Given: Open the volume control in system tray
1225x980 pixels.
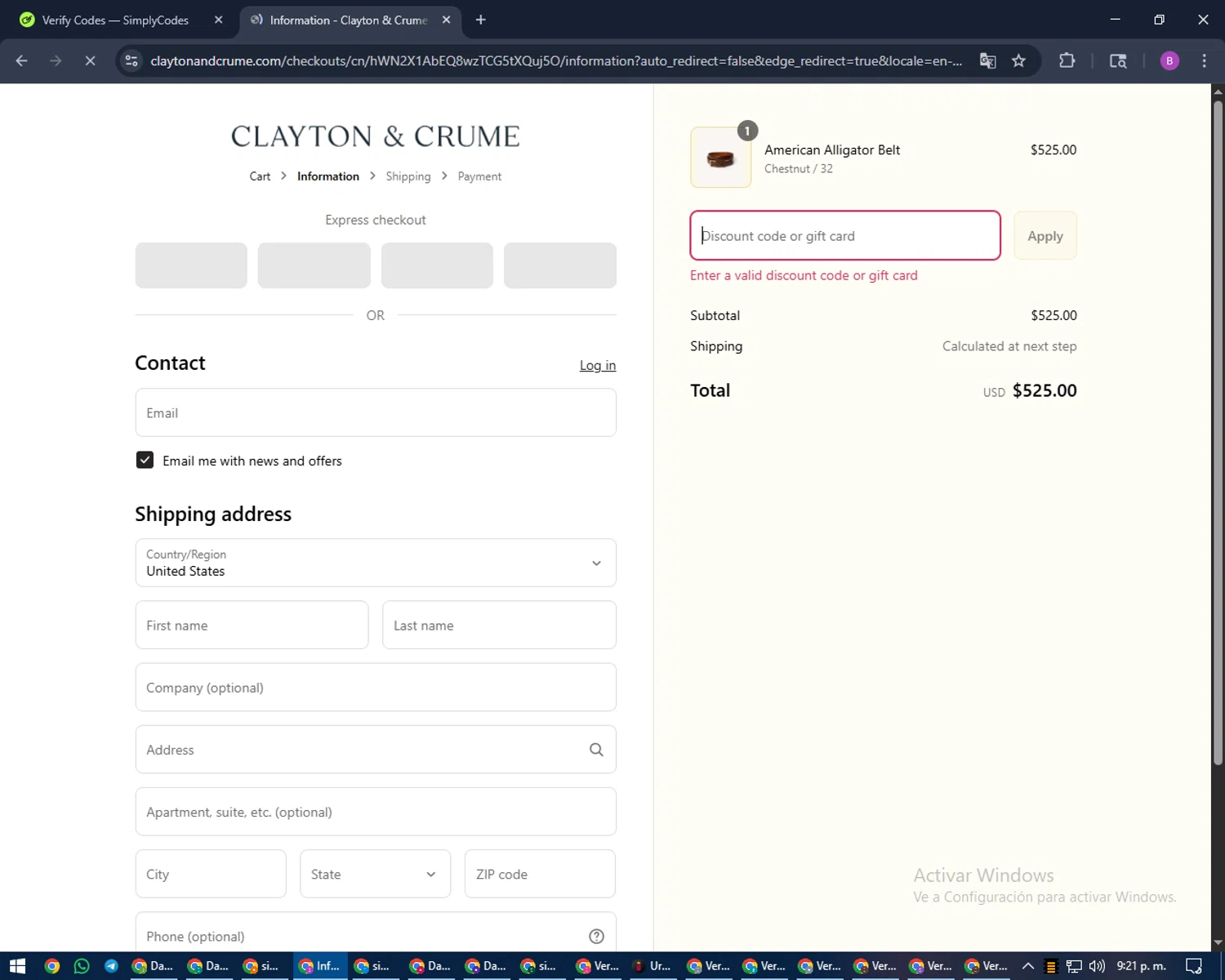Looking at the screenshot, I should point(1097,966).
